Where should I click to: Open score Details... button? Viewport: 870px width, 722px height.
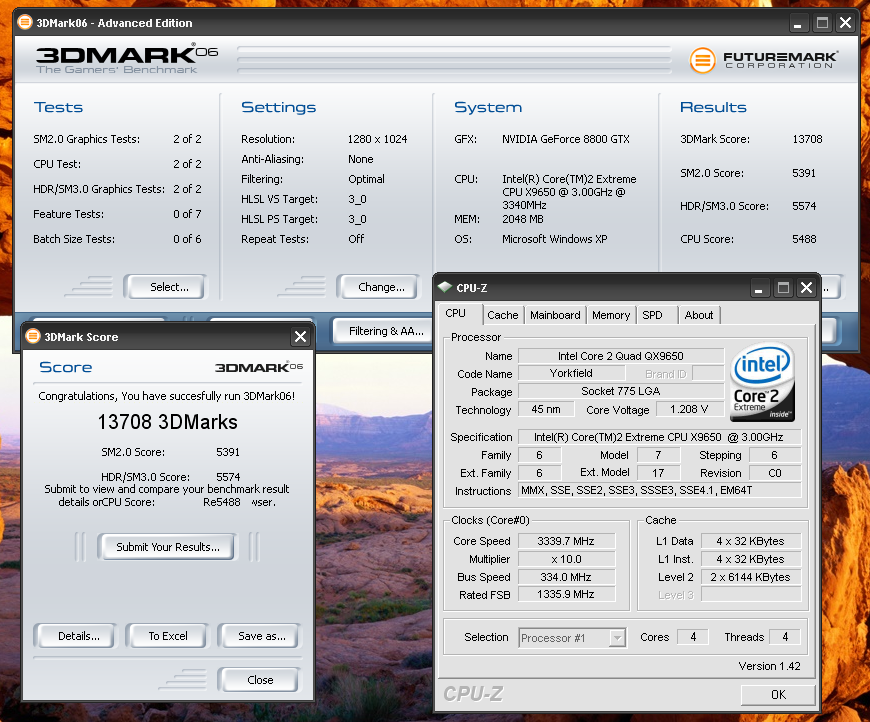point(75,636)
